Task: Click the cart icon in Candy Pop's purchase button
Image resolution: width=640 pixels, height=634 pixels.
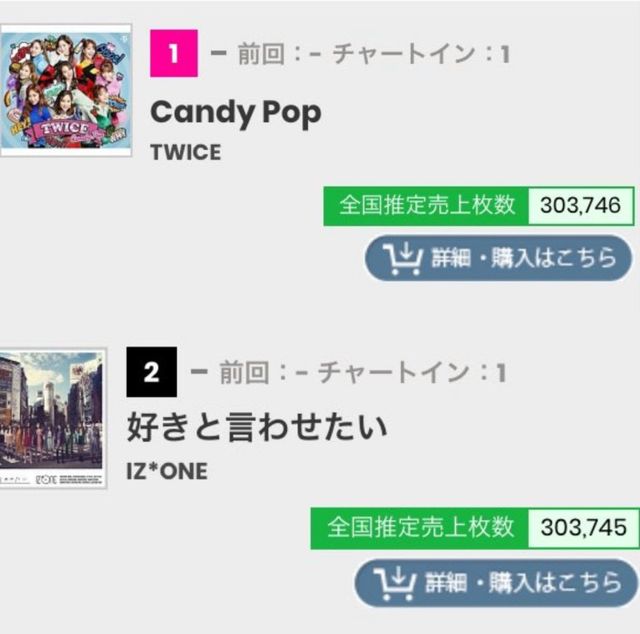Action: coord(403,258)
